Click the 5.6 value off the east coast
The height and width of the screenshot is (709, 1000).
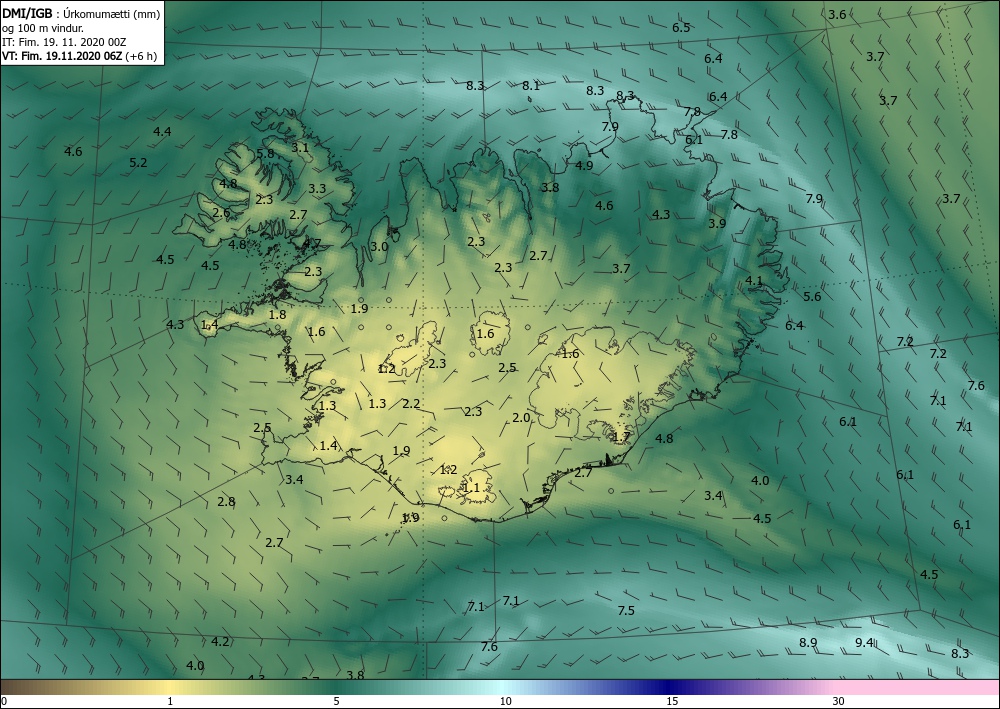coord(812,296)
